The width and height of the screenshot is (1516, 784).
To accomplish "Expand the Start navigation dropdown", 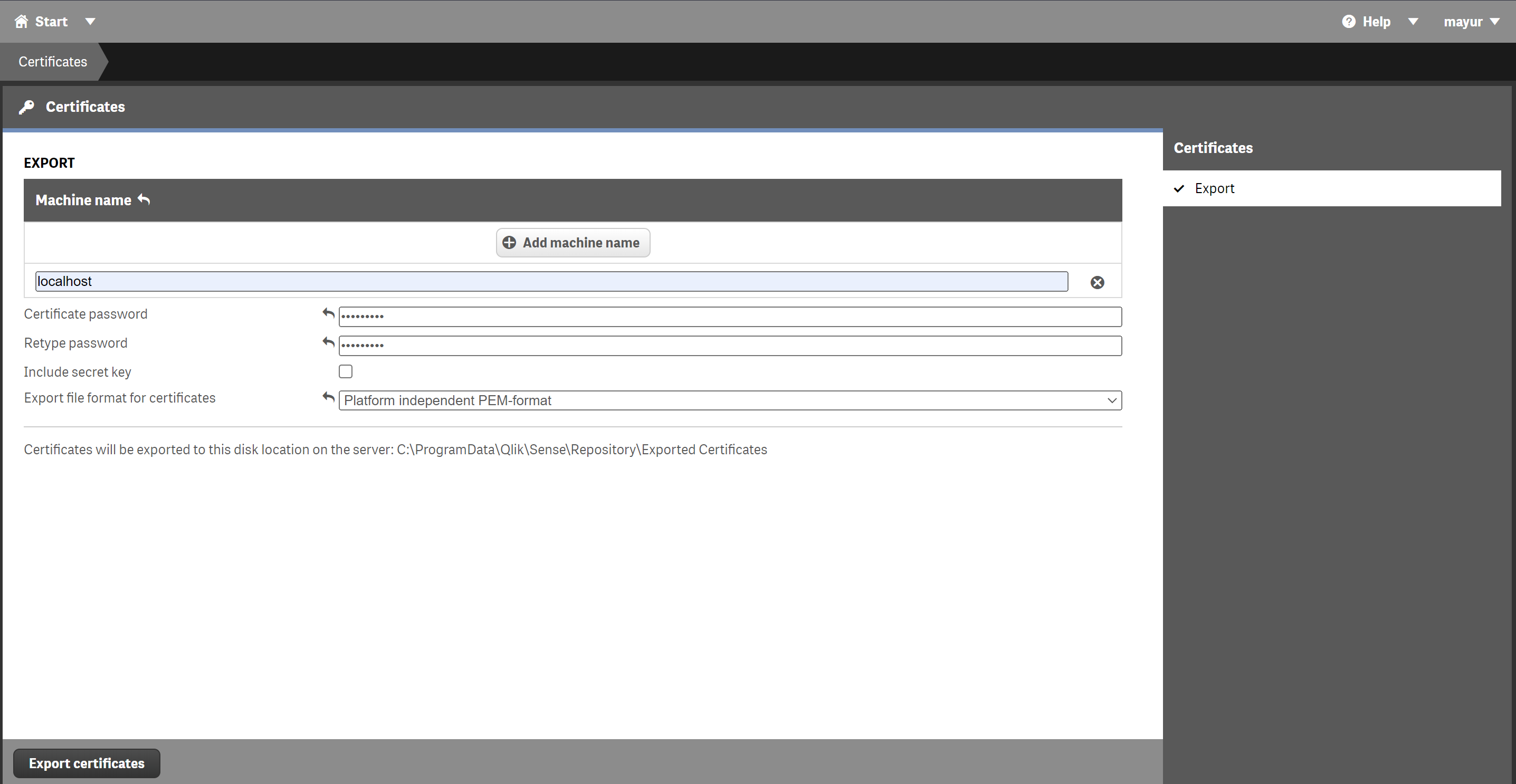I will (91, 21).
